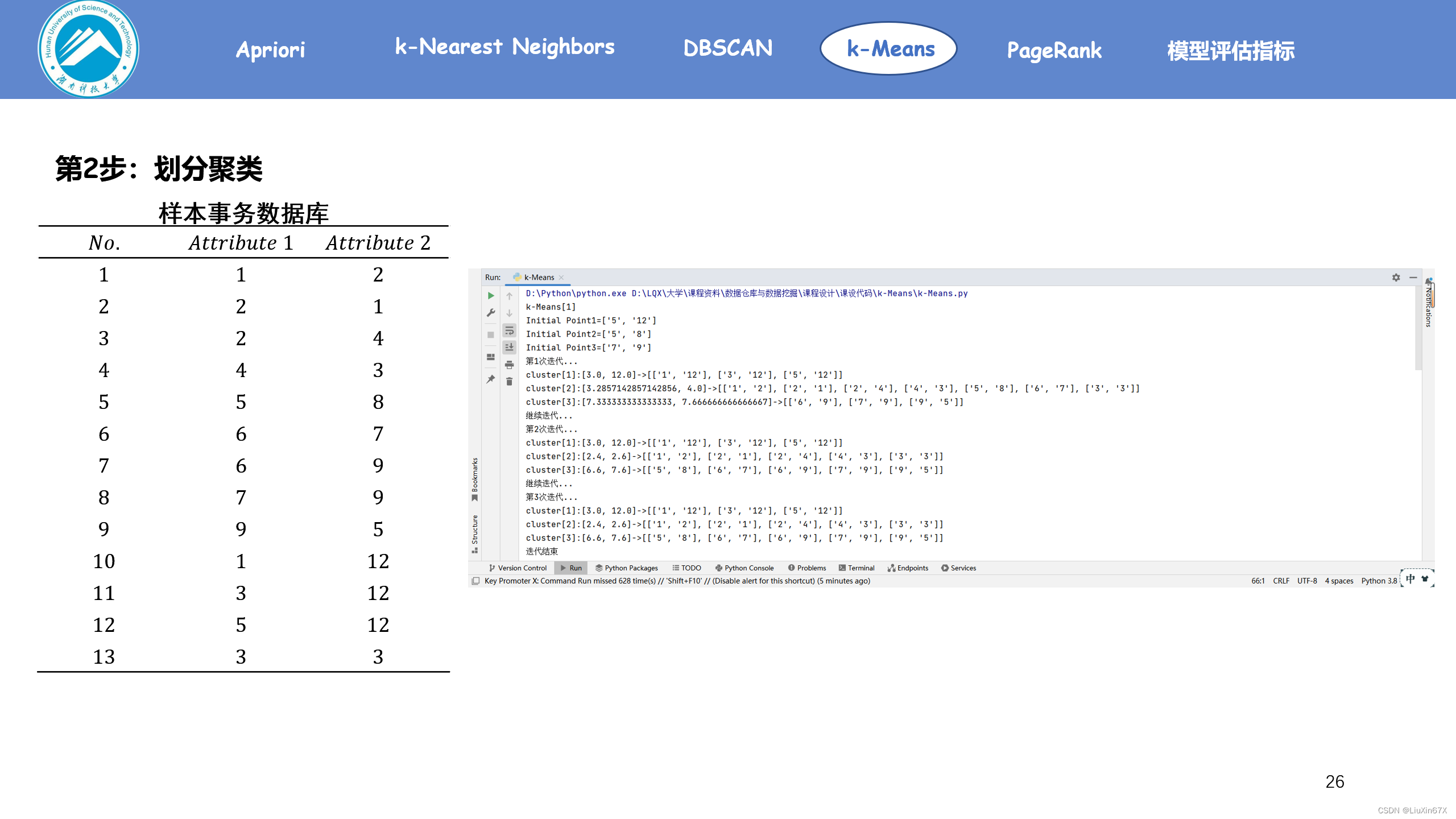The width and height of the screenshot is (1456, 819).
Task: Open the CRLF line separator selector
Action: pos(1281,581)
